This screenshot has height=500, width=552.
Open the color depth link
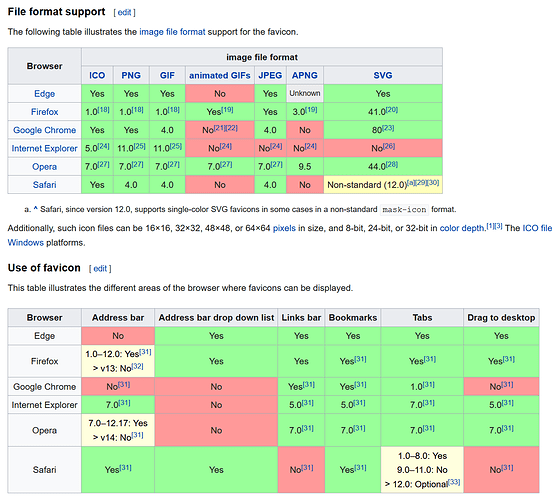point(462,228)
